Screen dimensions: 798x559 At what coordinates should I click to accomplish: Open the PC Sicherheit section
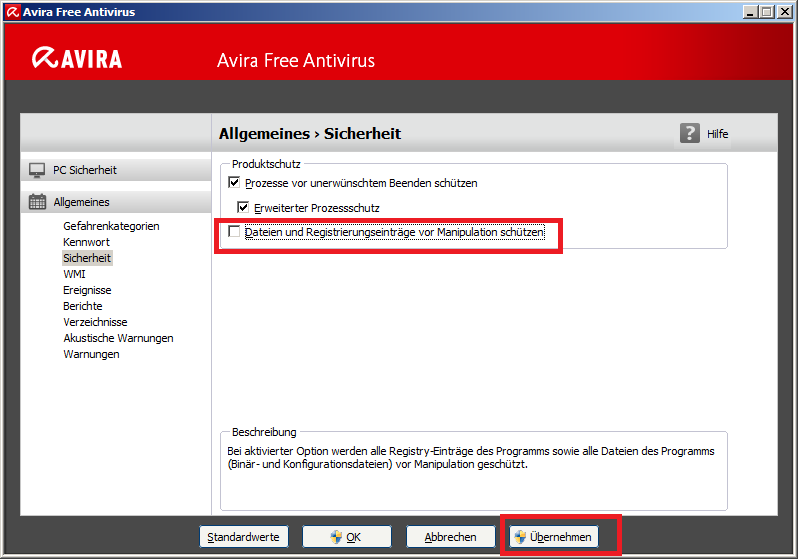coord(116,170)
